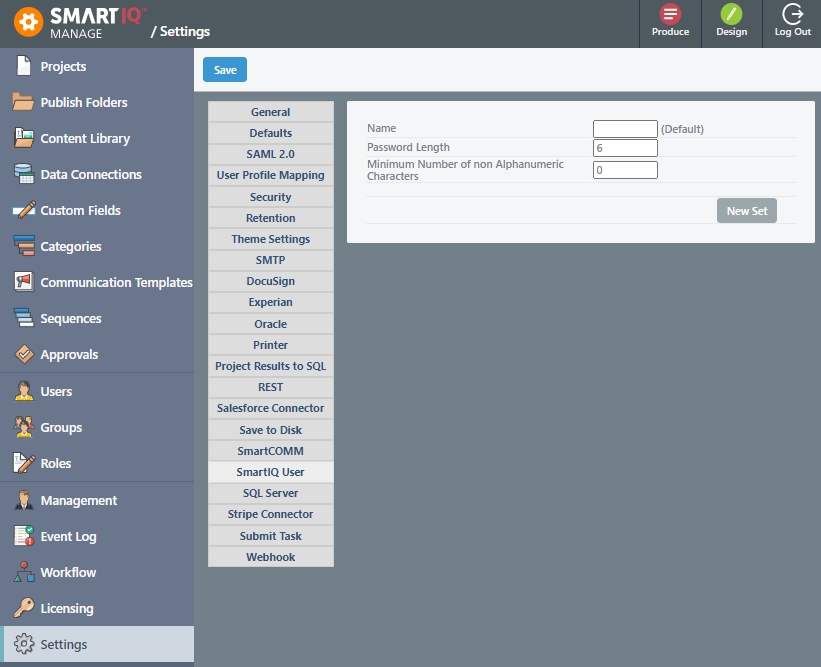Select the REST tab
Image resolution: width=821 pixels, height=667 pixels.
coord(270,387)
